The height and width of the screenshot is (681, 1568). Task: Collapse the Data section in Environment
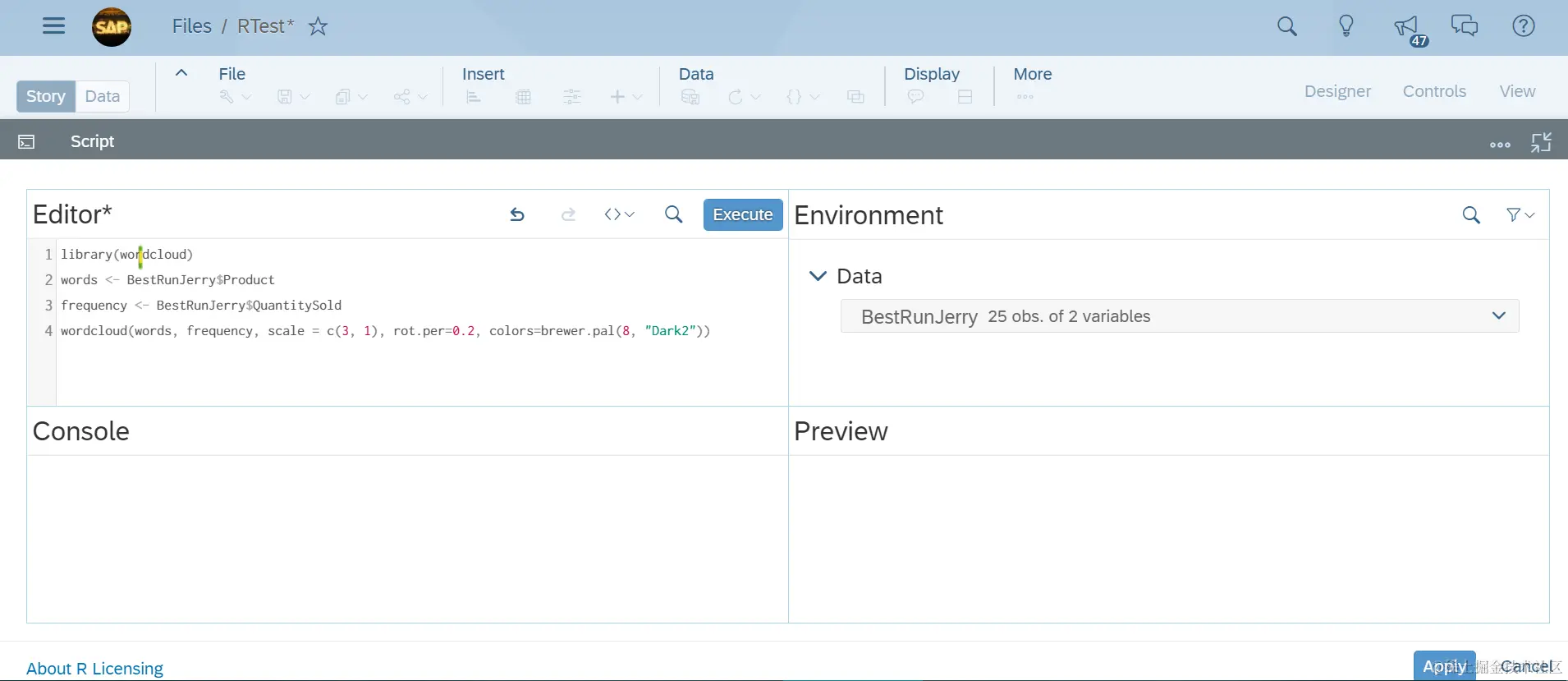[818, 276]
